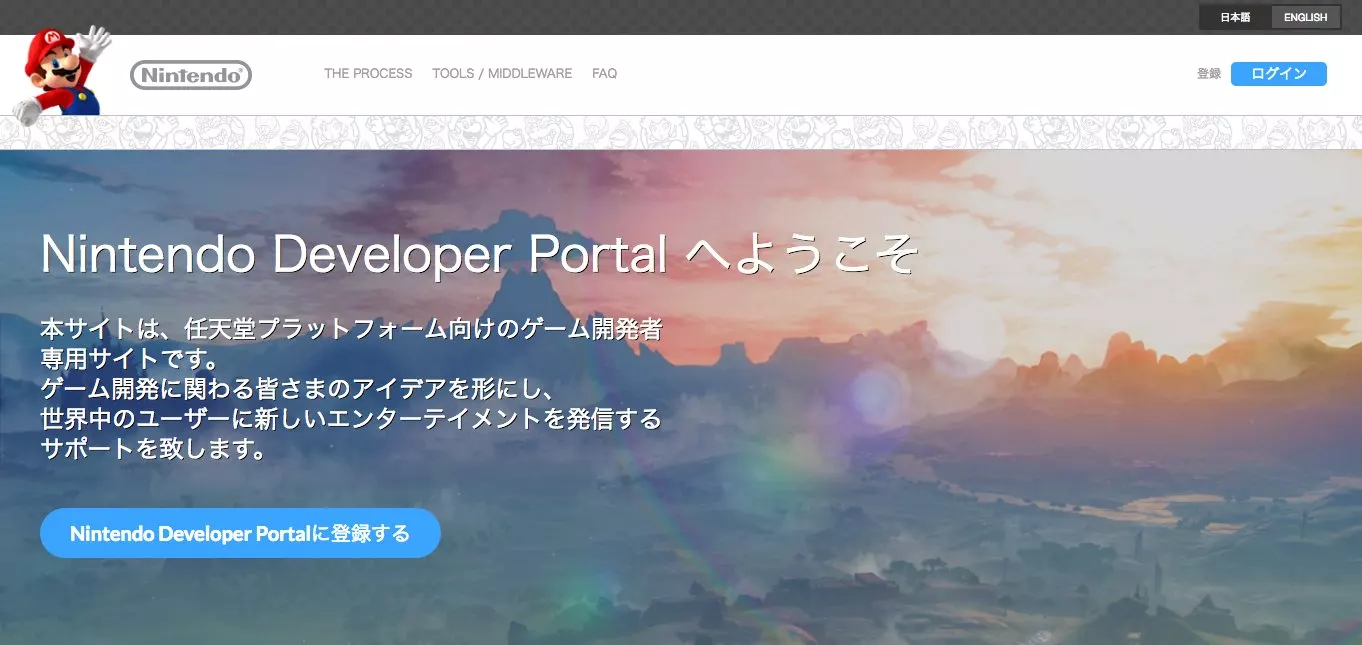Open THE PROCESS menu item

coord(368,74)
